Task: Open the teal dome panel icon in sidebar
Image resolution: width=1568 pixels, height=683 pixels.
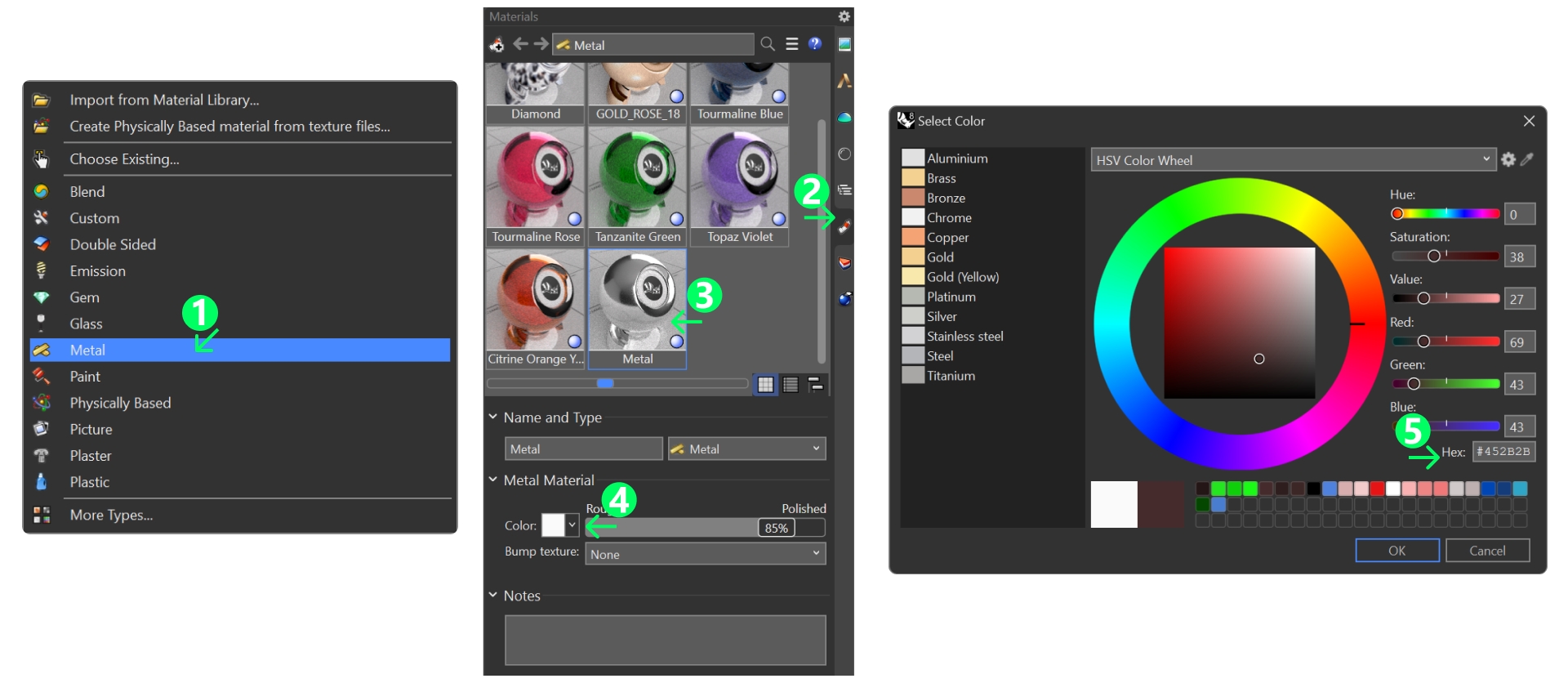Action: coord(844,118)
